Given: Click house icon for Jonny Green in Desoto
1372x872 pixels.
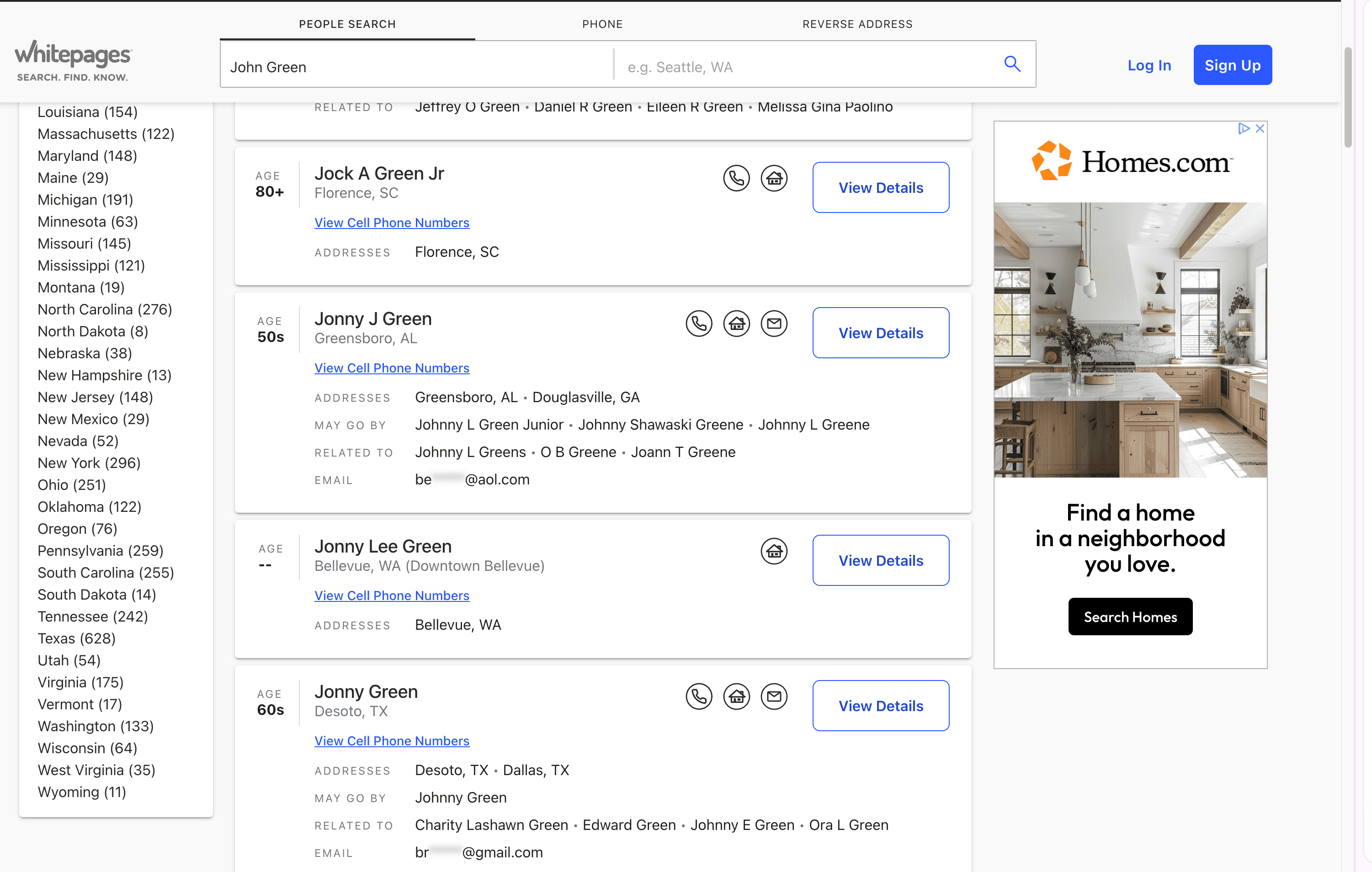Looking at the screenshot, I should click(736, 697).
